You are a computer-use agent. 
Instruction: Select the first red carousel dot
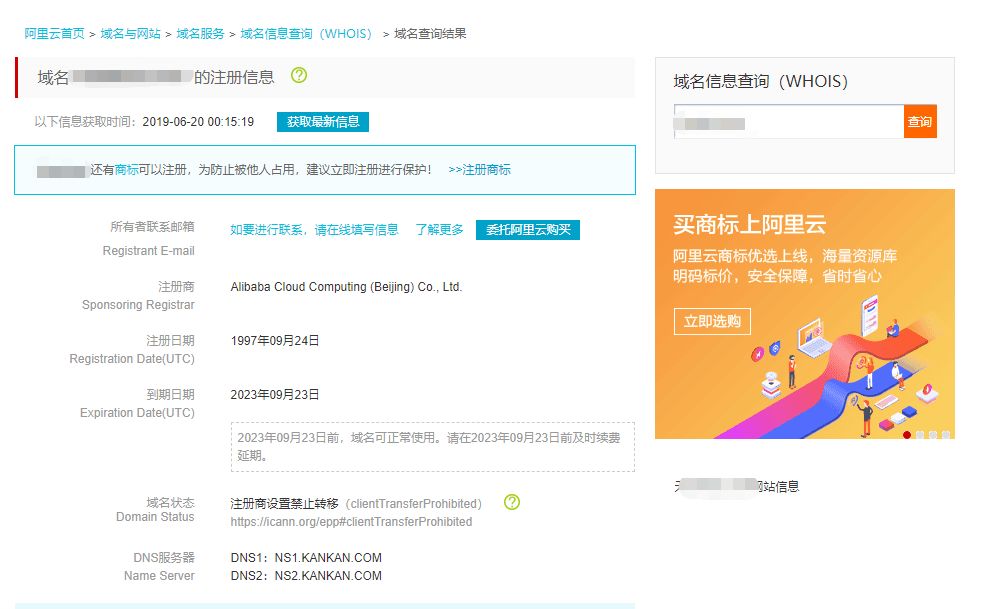(x=907, y=435)
